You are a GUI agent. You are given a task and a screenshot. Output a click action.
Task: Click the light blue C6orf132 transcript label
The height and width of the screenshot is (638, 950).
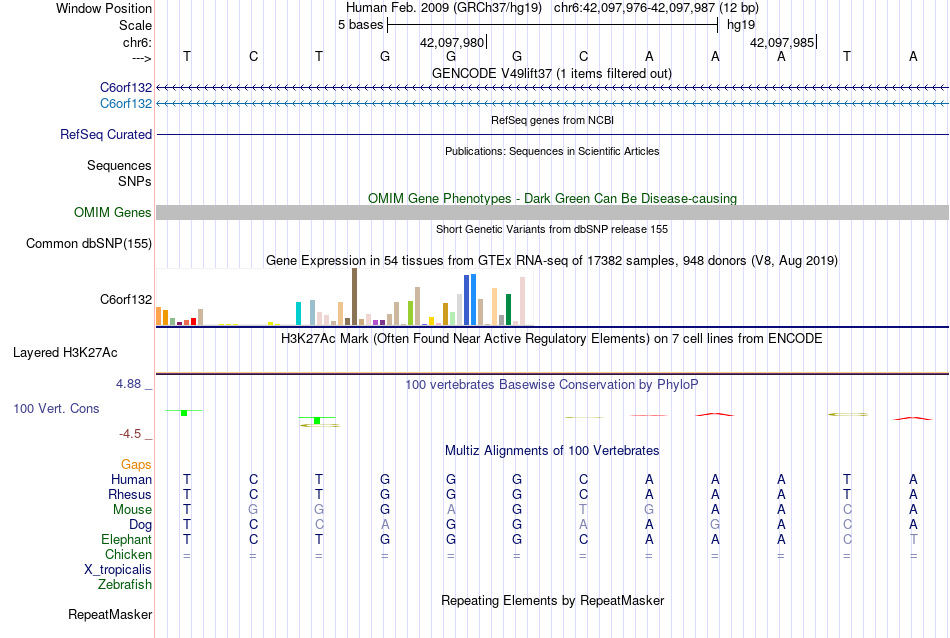[125, 104]
